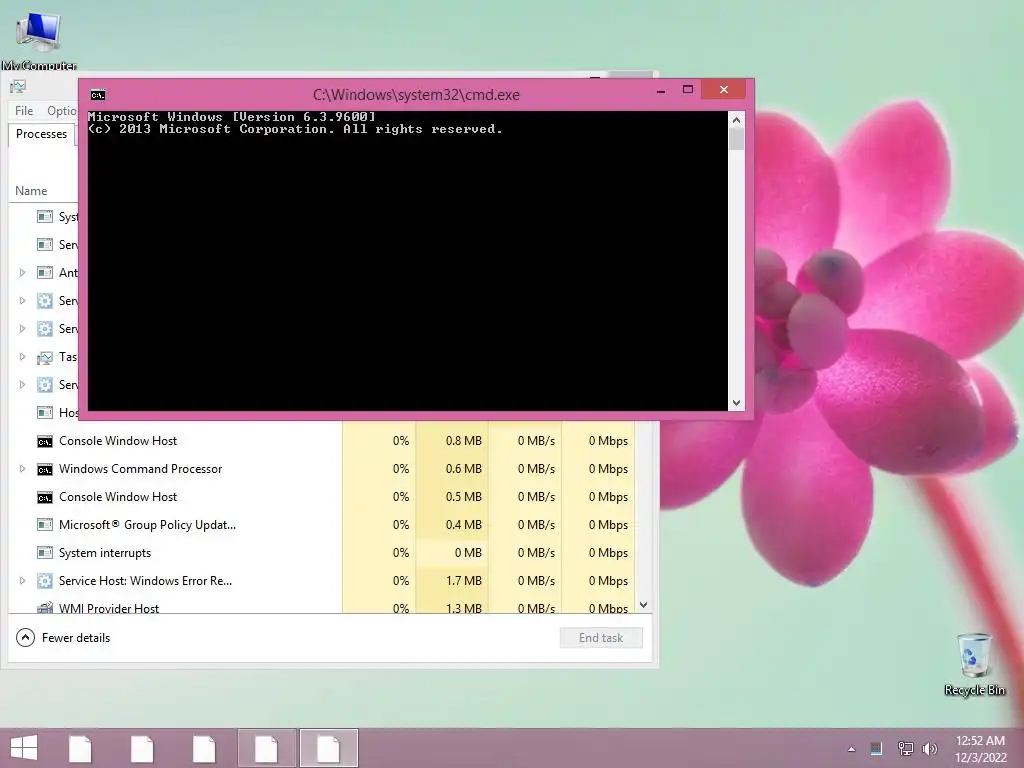Click icon of first Console Window Host row
Screen dimensions: 1024x768
click(x=44, y=441)
